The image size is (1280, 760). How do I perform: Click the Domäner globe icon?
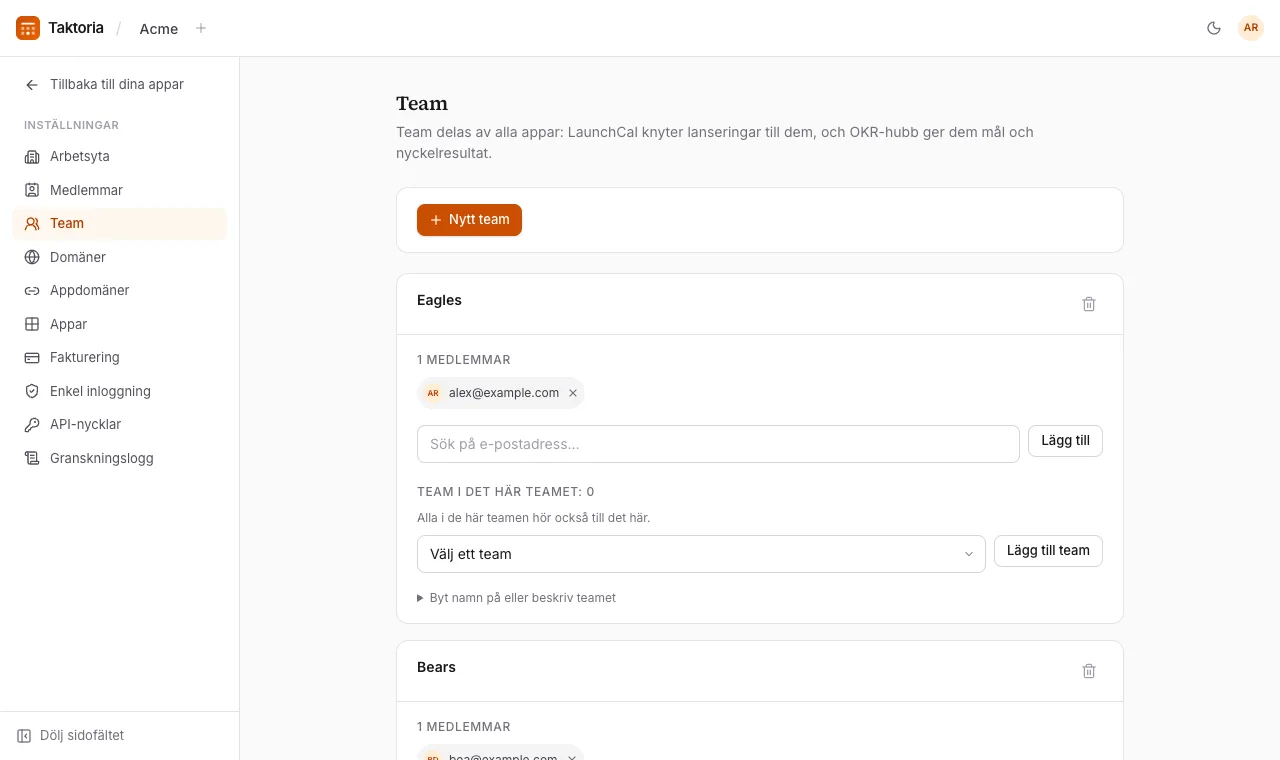tap(32, 257)
